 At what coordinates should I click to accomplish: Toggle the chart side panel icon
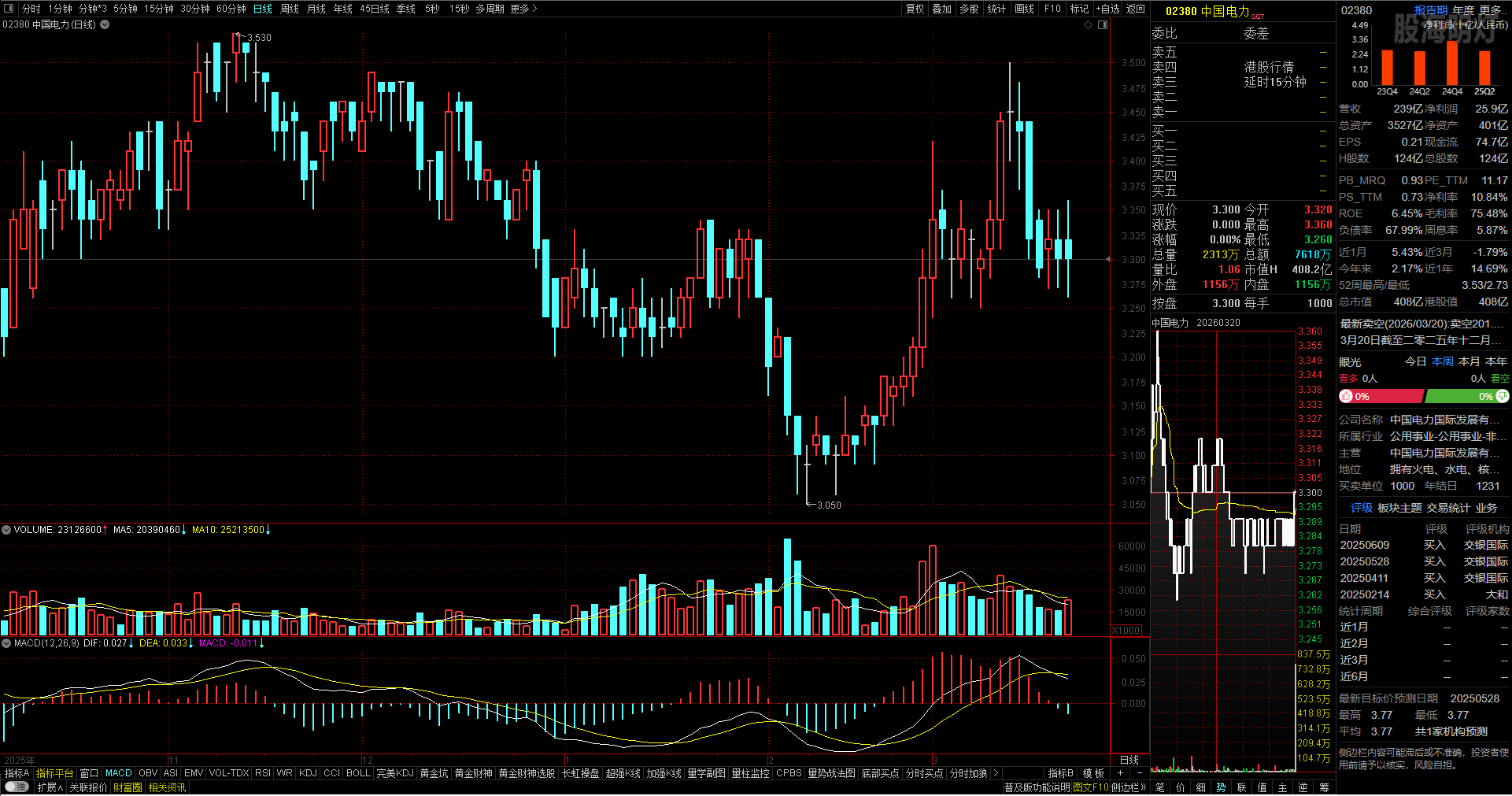pos(1103,24)
